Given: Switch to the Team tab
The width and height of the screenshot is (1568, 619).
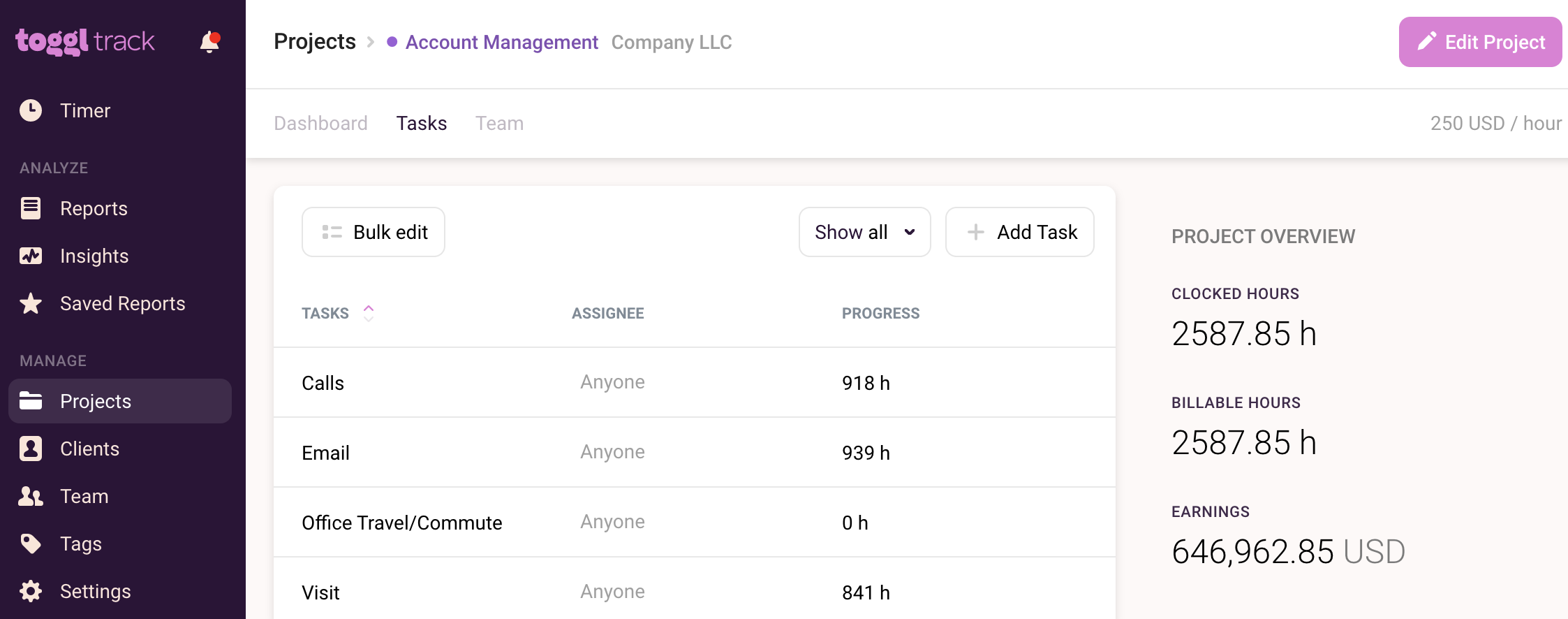Looking at the screenshot, I should 499,124.
